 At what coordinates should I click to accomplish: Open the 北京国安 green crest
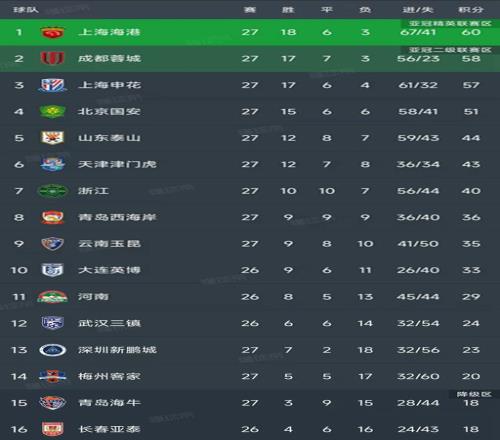coord(52,111)
